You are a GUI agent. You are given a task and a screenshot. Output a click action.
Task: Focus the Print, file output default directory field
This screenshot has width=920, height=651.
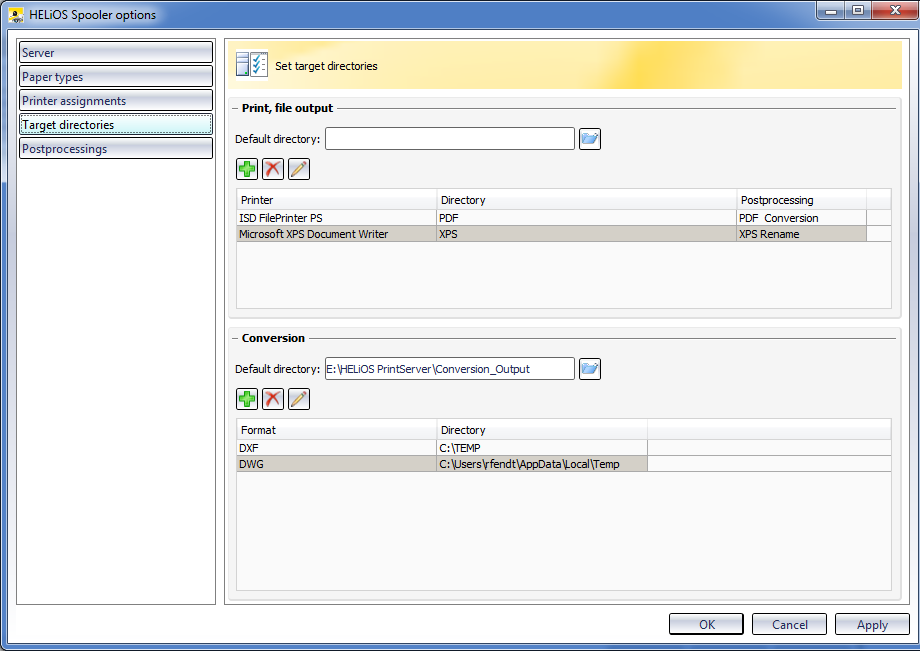[450, 139]
